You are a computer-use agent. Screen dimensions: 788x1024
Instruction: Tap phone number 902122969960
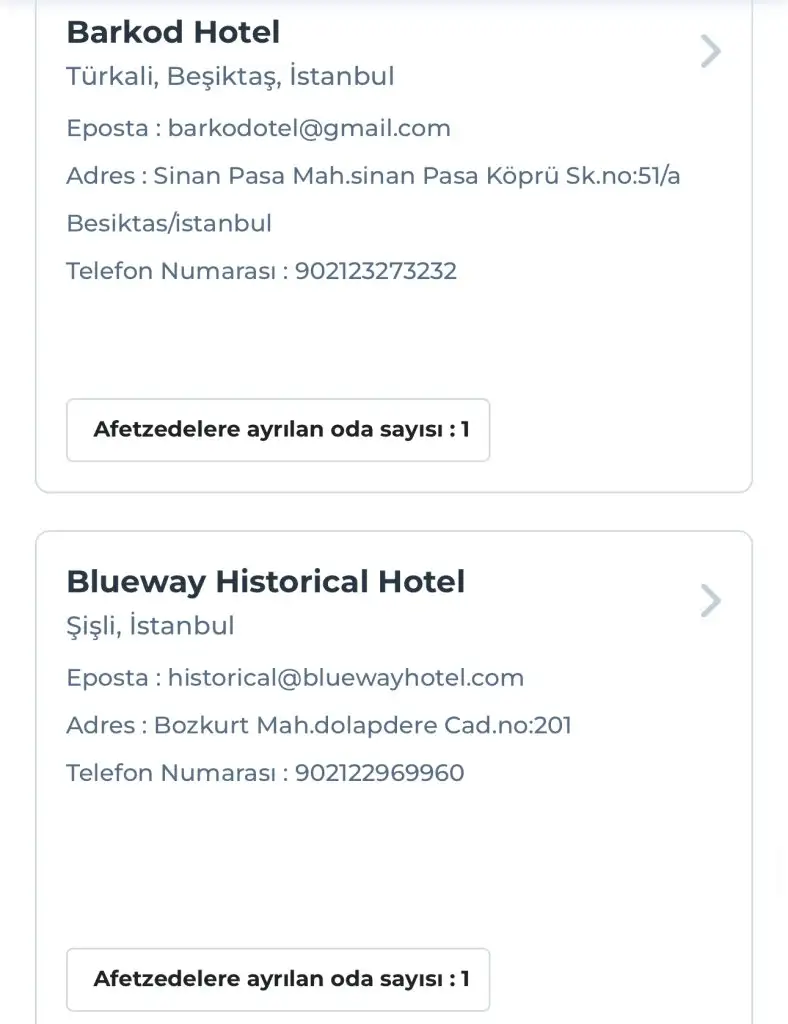380,773
